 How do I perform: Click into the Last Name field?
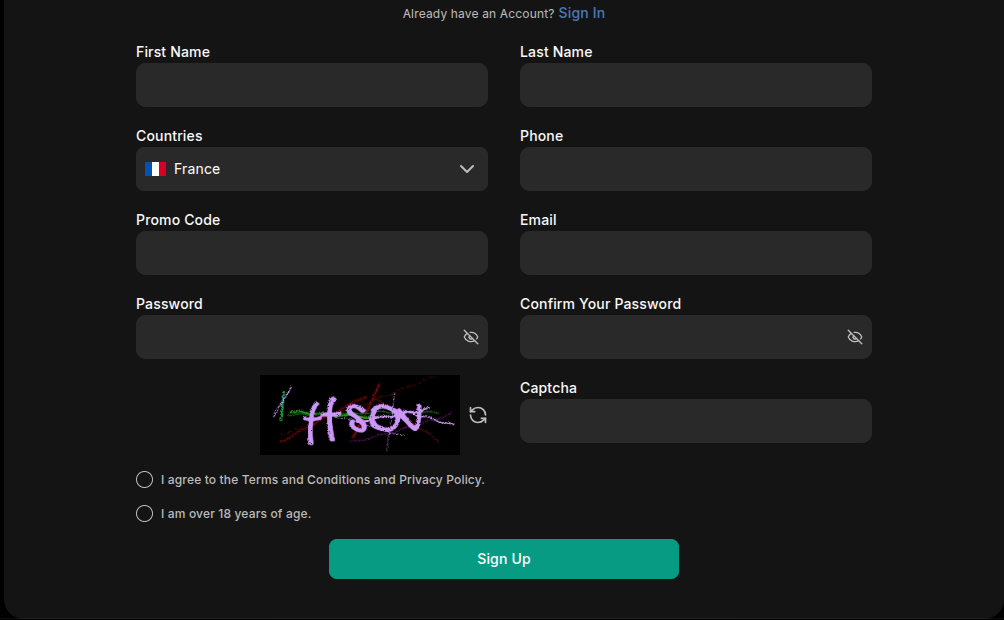696,85
